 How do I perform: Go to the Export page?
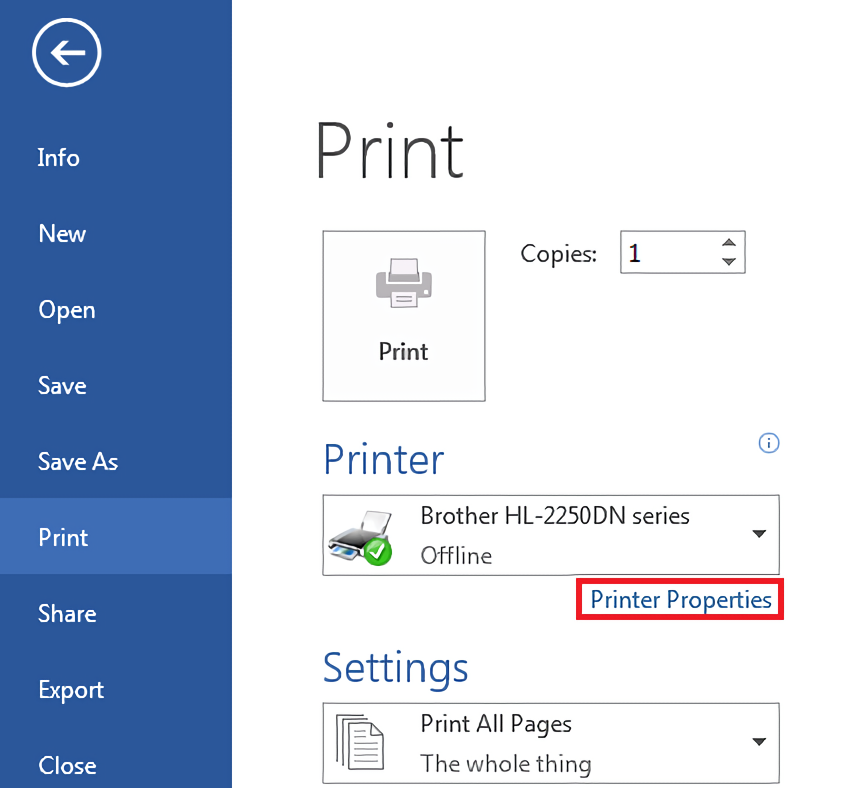[x=70, y=689]
